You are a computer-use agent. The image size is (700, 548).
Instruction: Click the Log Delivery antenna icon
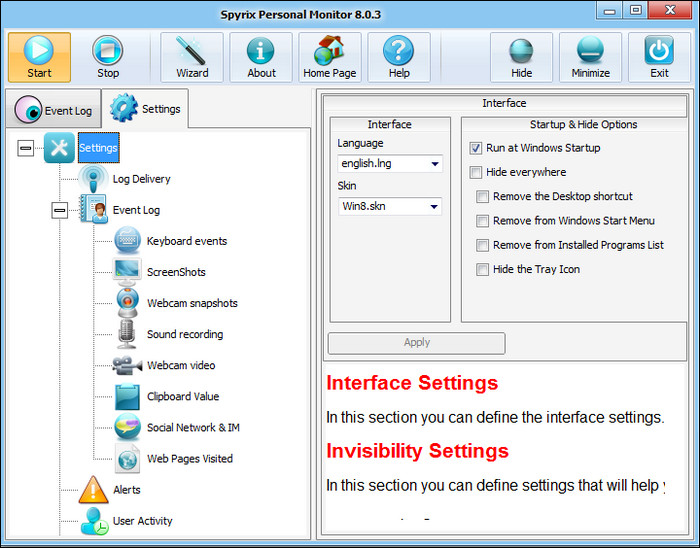pos(93,179)
